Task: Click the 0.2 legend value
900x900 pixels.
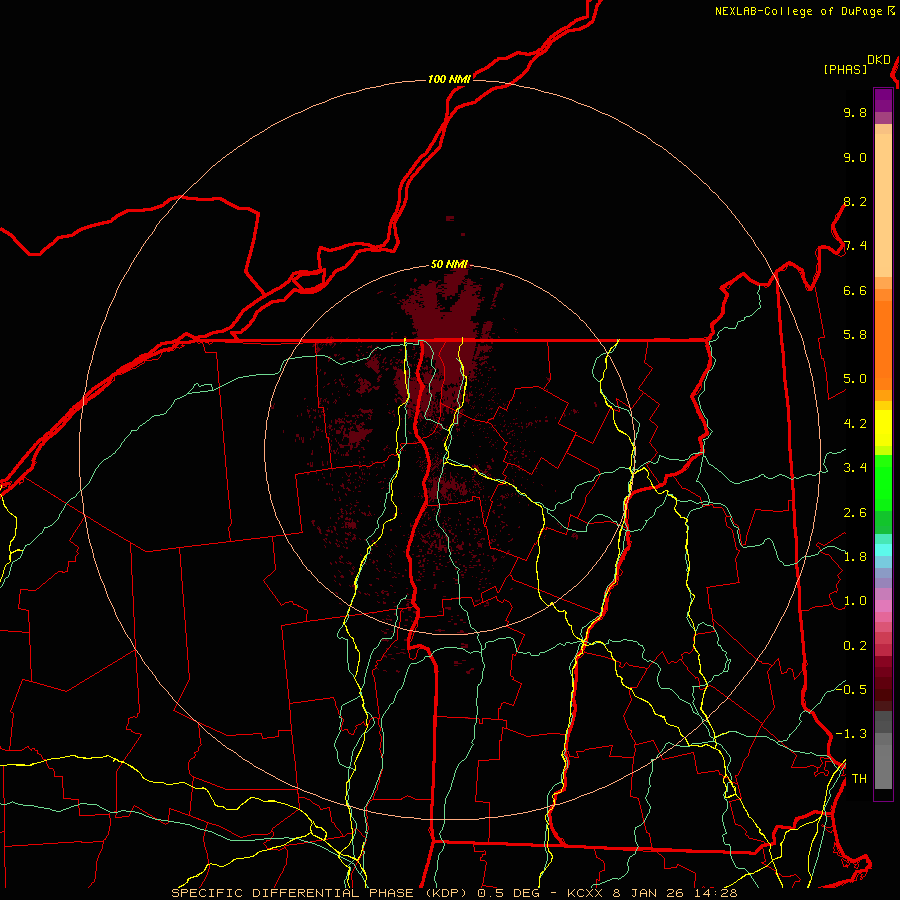Action: tap(855, 646)
